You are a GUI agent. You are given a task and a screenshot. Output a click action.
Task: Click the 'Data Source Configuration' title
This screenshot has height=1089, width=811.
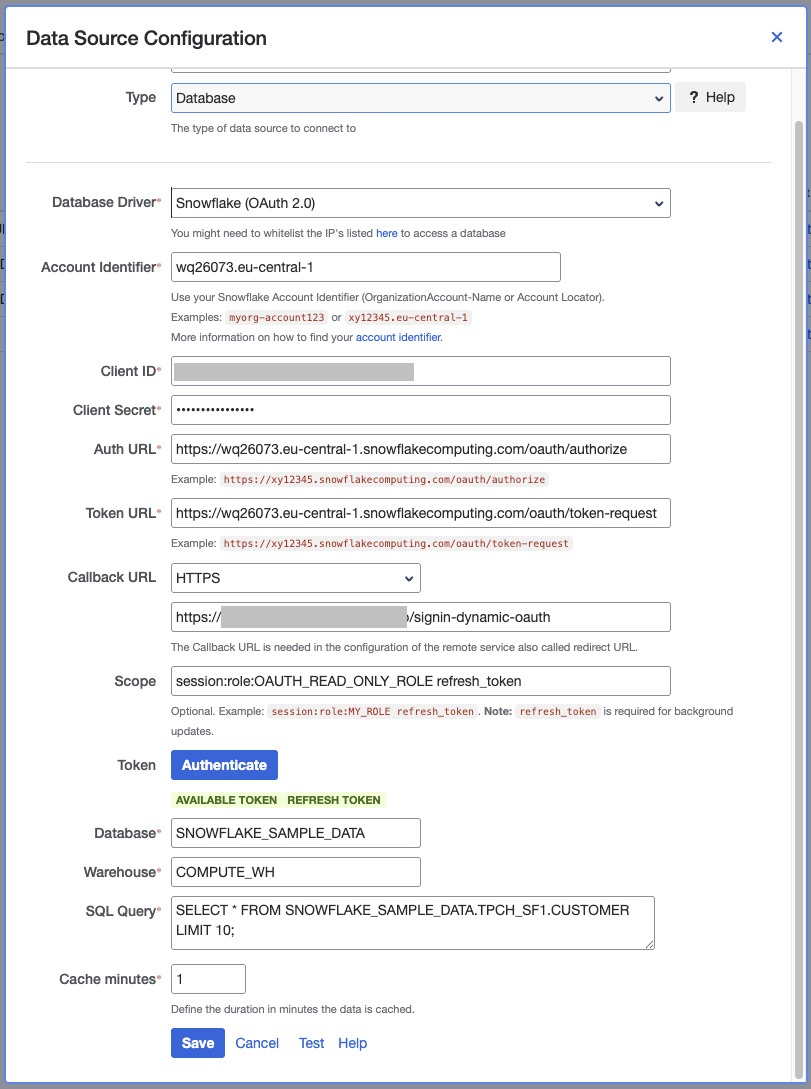147,38
